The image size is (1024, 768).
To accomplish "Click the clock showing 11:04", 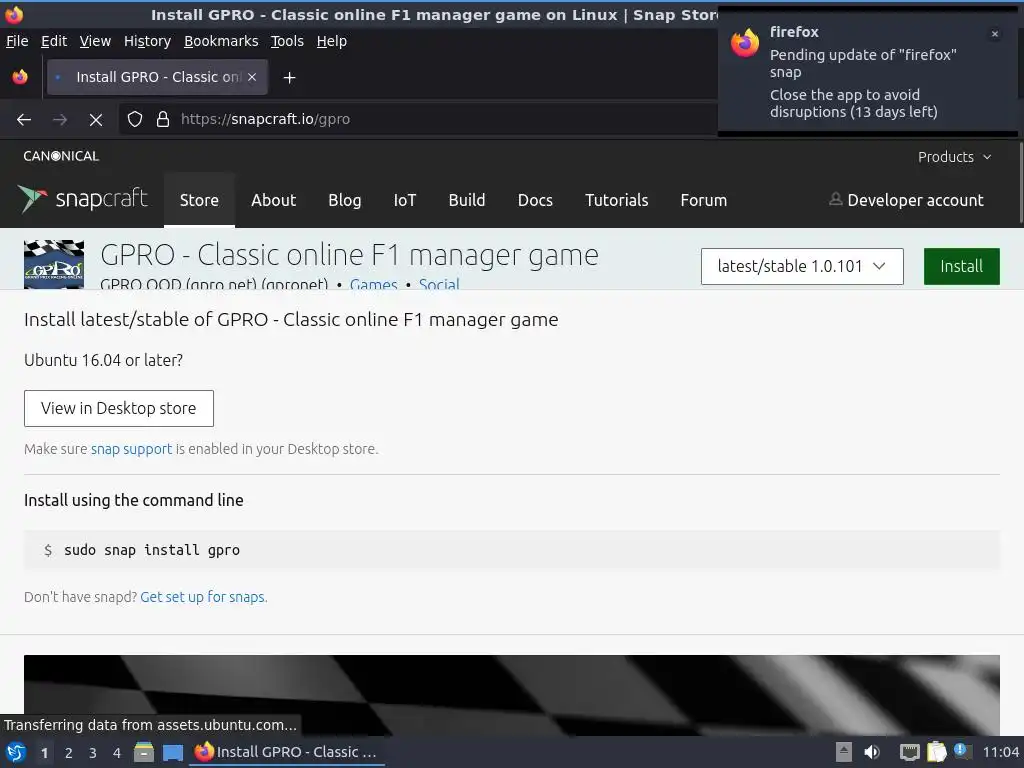I will point(1000,752).
